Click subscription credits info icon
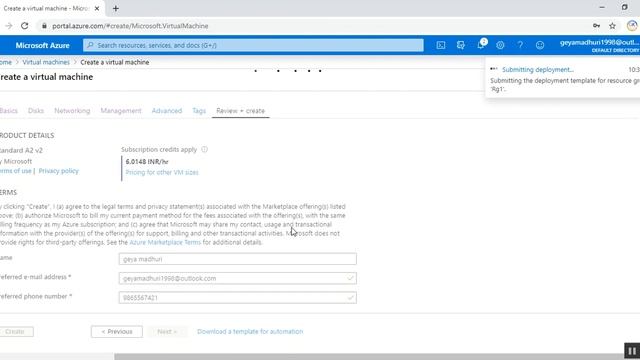The image size is (640, 360). tap(204, 149)
